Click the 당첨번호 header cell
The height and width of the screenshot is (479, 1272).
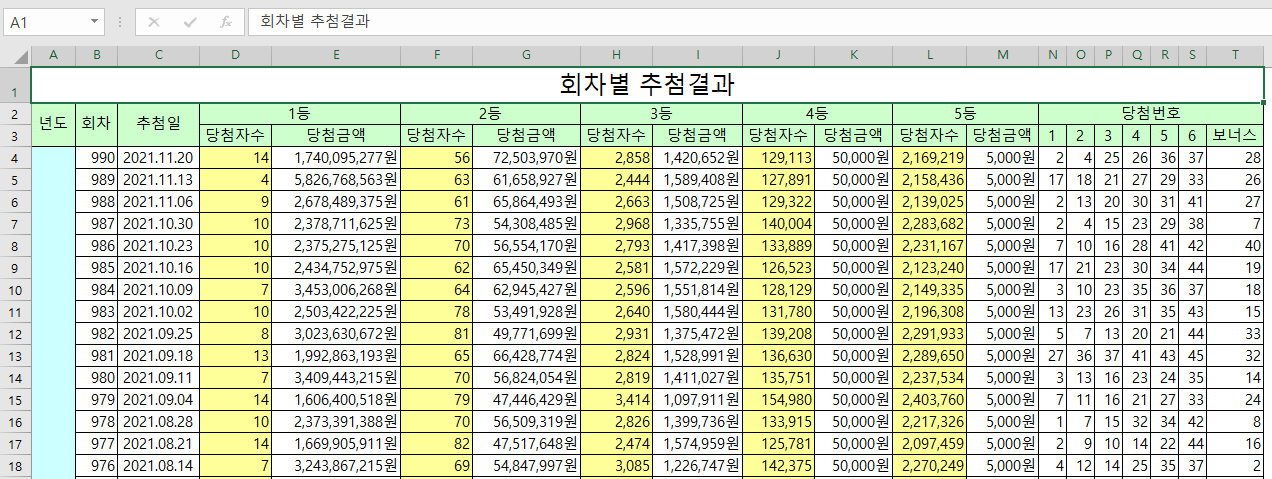(x=1151, y=113)
